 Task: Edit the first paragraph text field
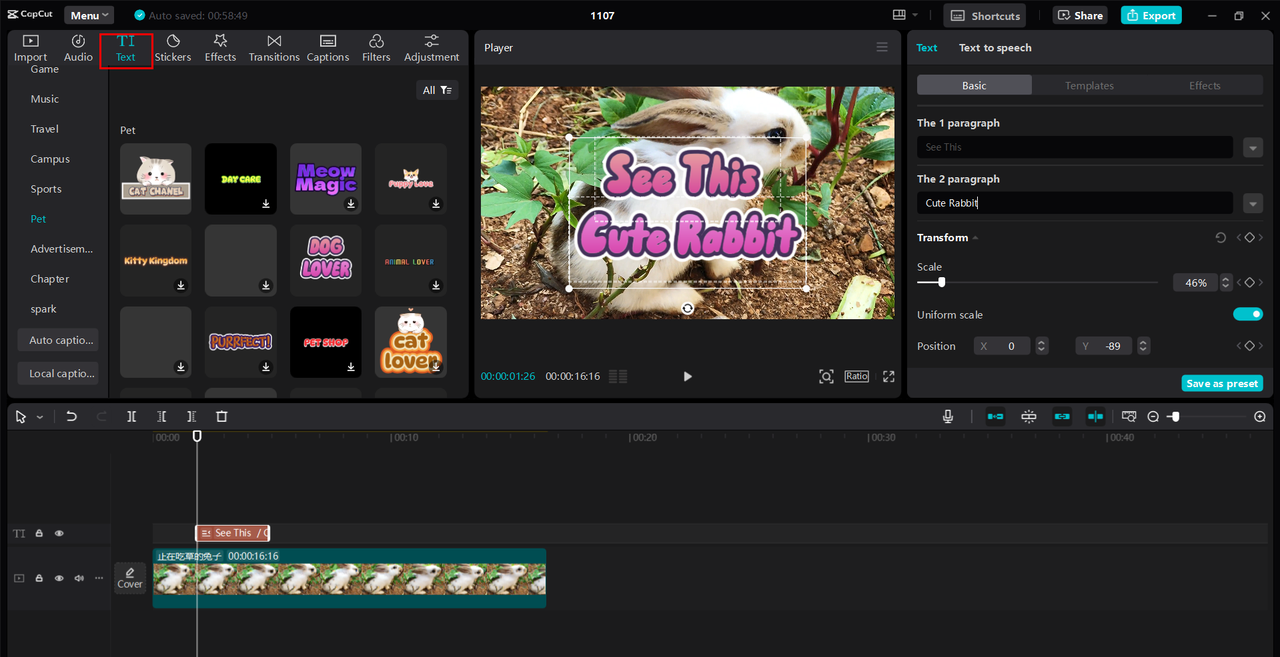(x=1077, y=147)
